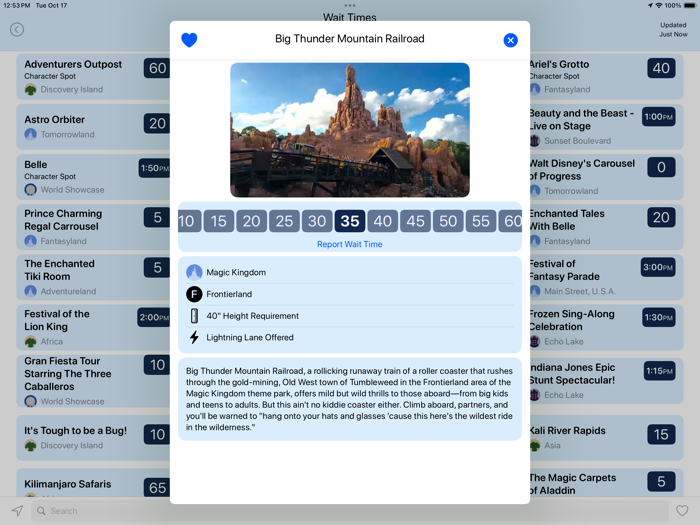Close the Big Thunder Mountain Railroad panel
Screen dimensions: 700x525
[510, 40]
